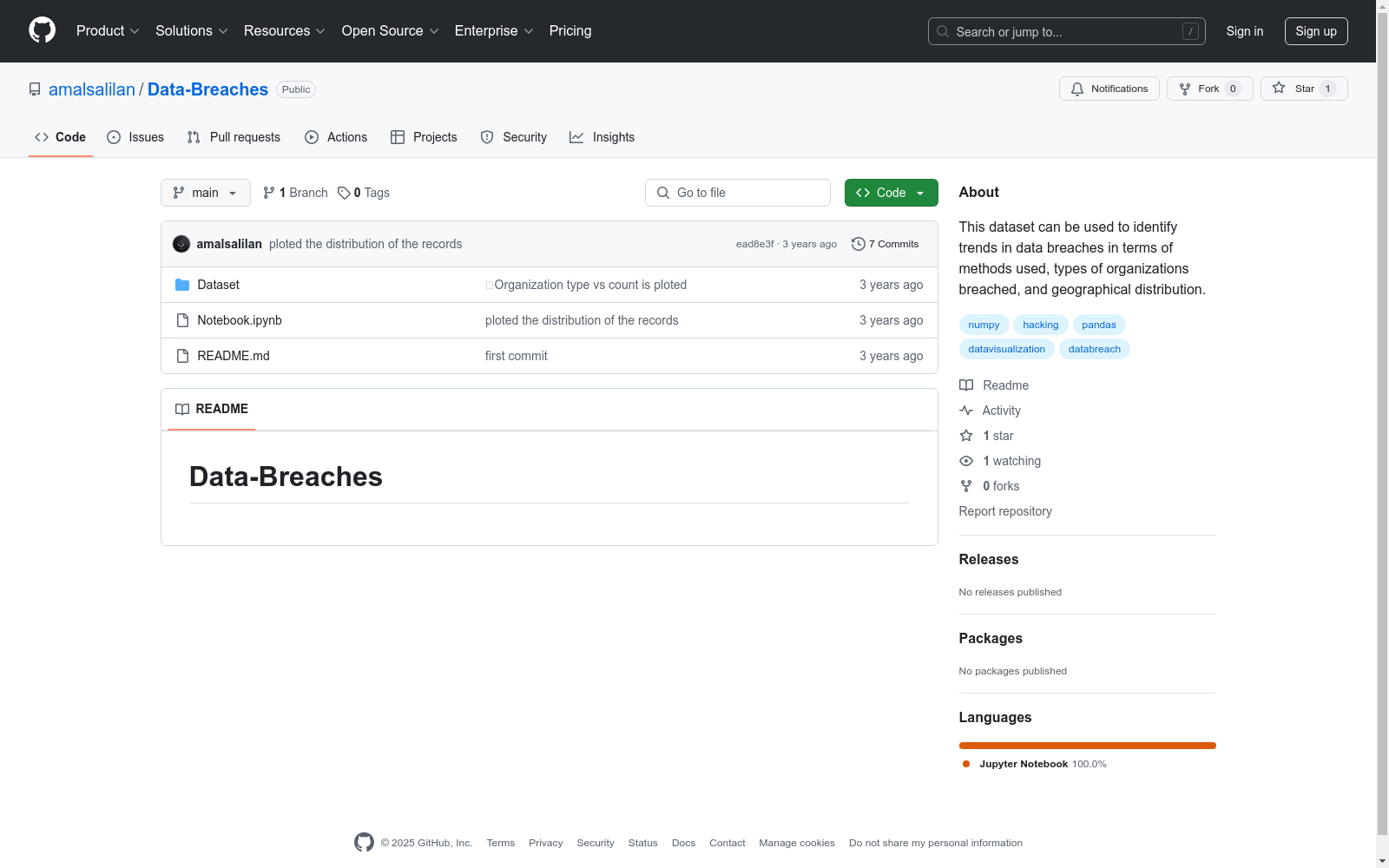Click the datavisualization topic tag
Image resolution: width=1389 pixels, height=868 pixels.
[1007, 349]
